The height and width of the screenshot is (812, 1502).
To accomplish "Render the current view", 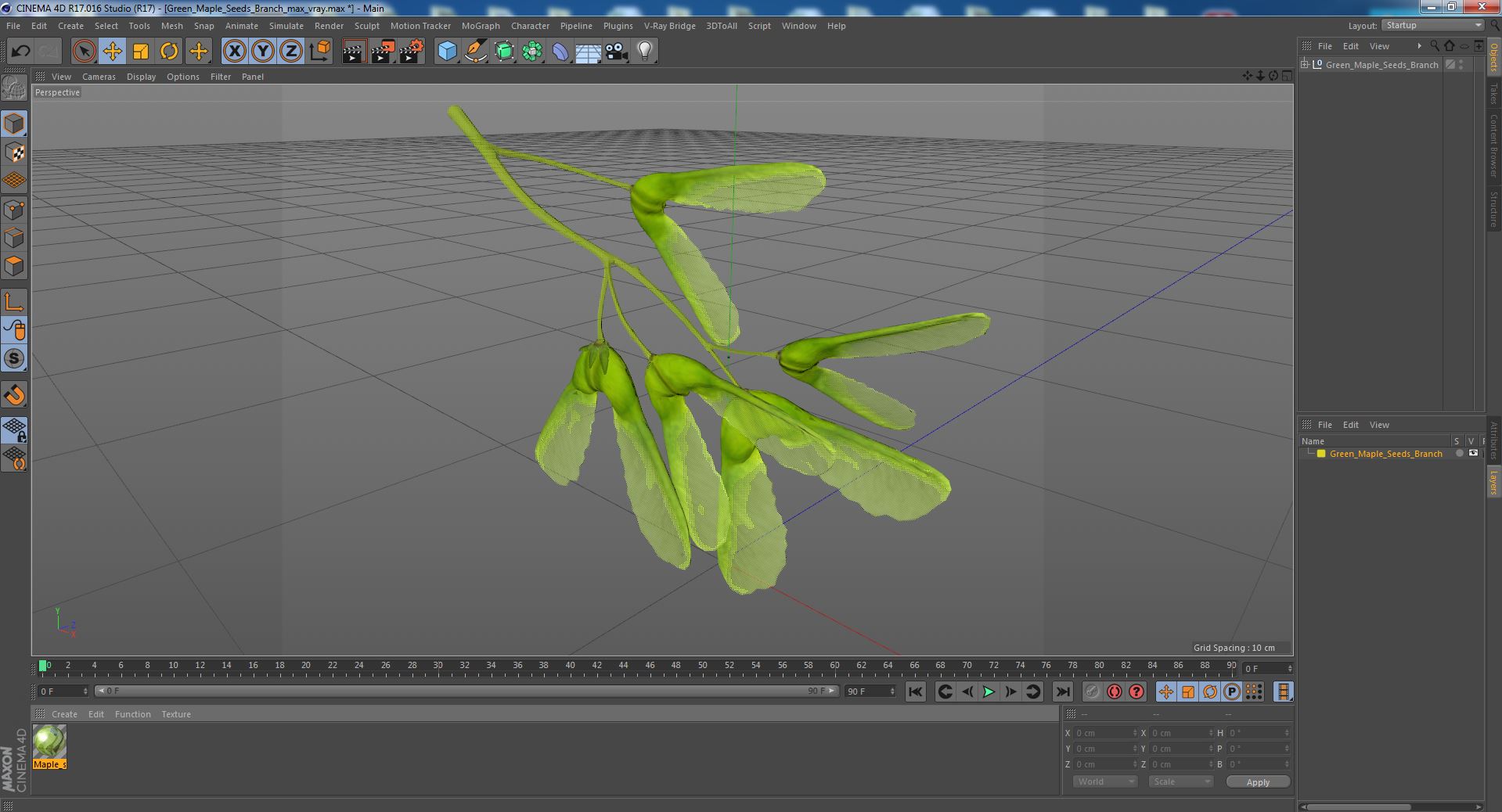I will pos(354,52).
